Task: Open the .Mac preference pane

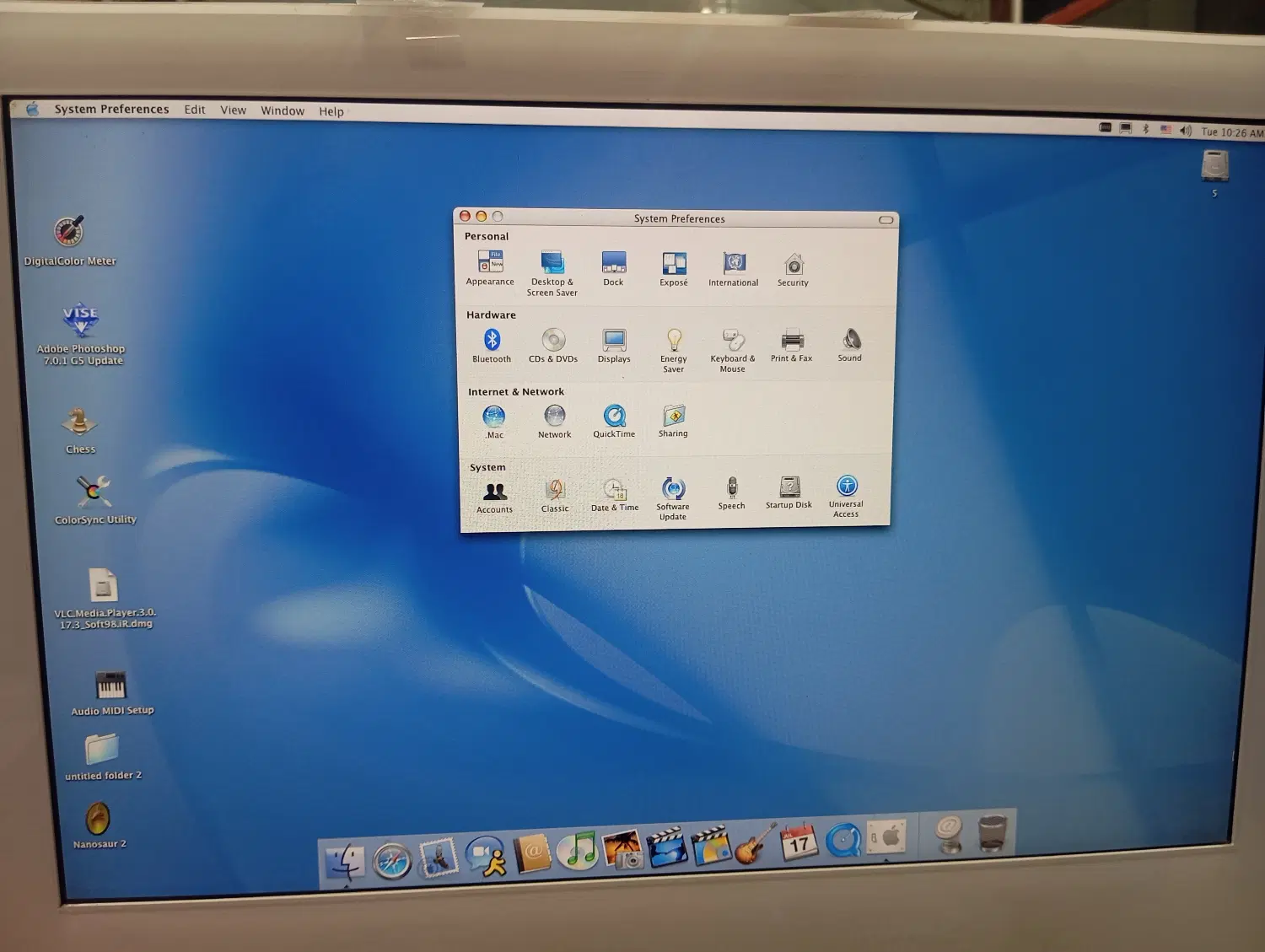Action: [x=494, y=422]
